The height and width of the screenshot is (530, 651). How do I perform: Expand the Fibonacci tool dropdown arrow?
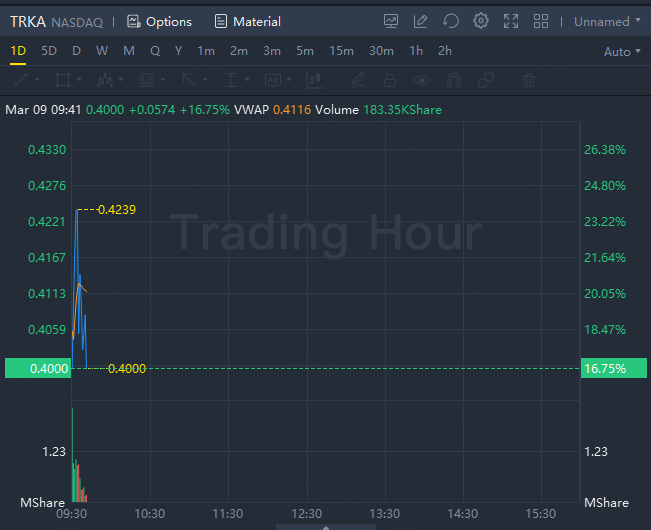pos(163,79)
